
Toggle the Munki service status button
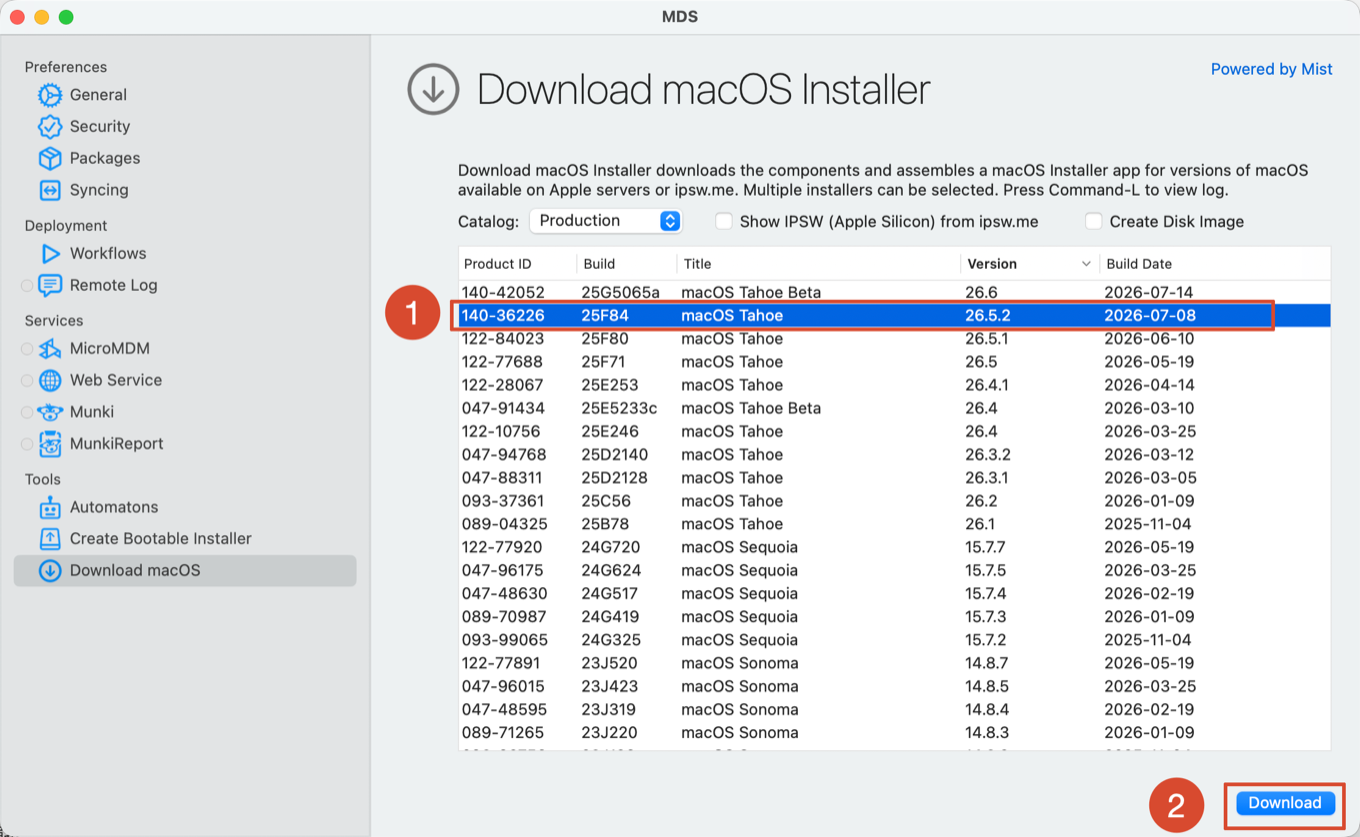(27, 412)
